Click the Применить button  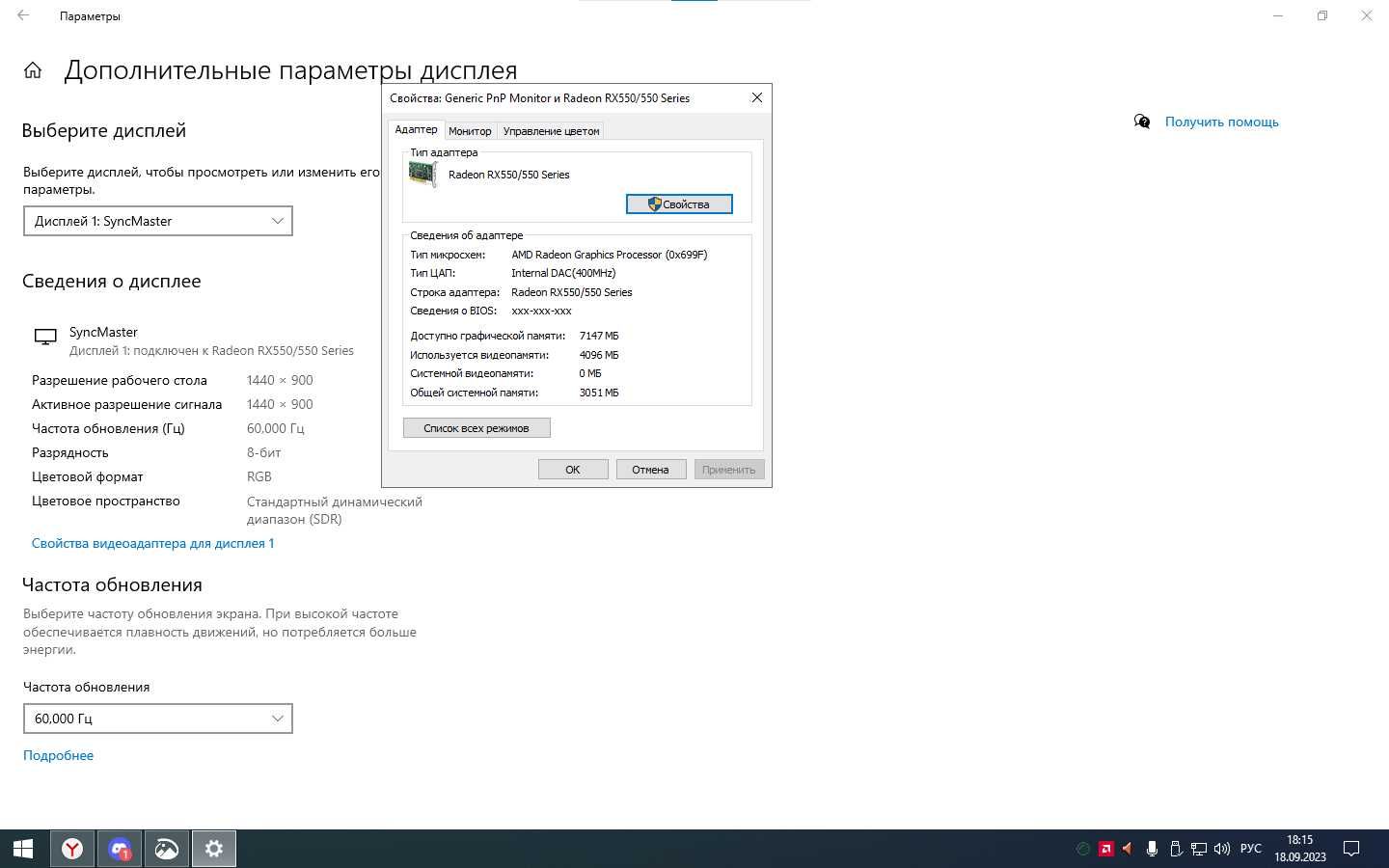[728, 470]
